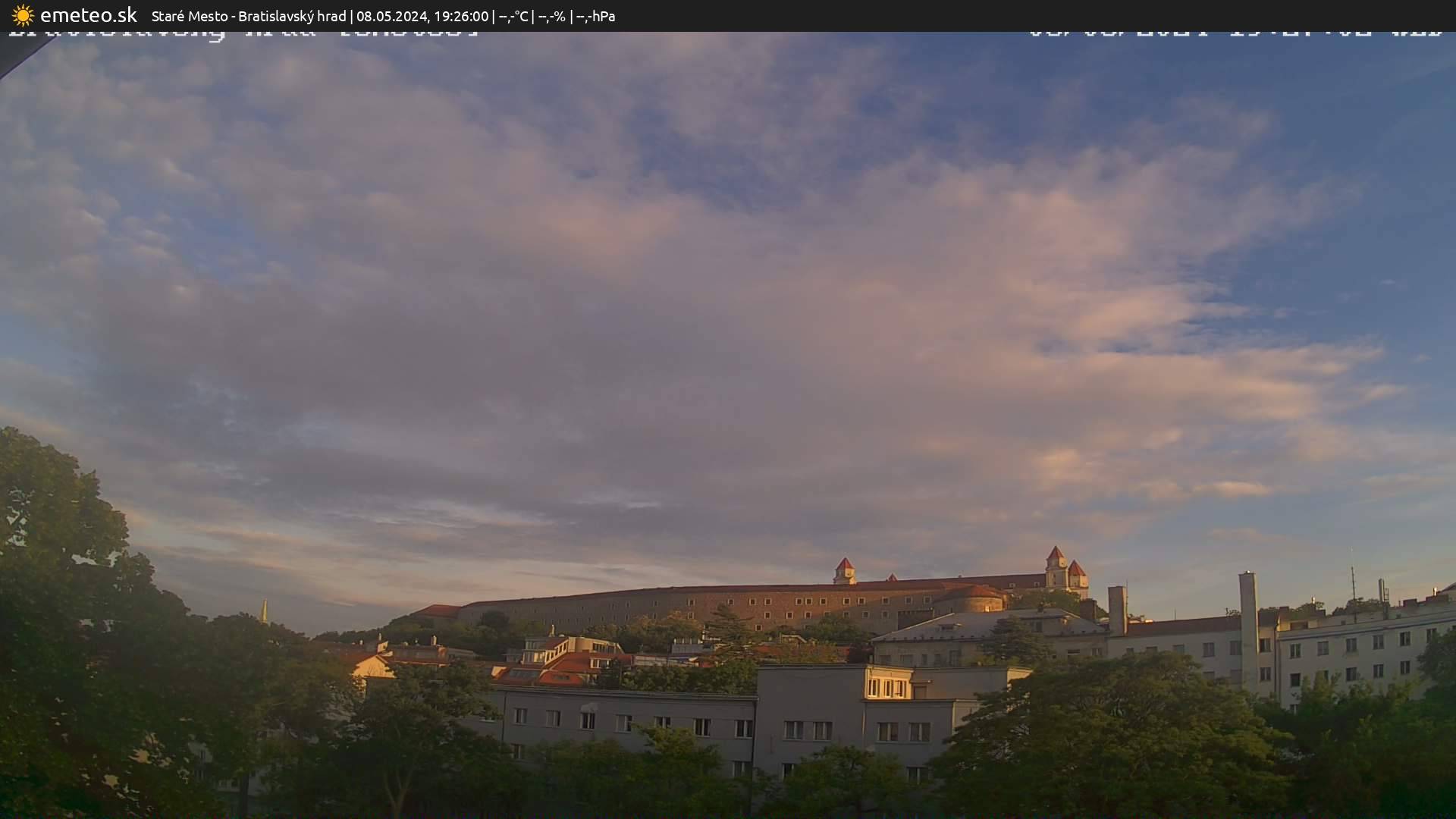Click the dark header bar above the webcam
This screenshot has height=819, width=1456.
point(1062,15)
